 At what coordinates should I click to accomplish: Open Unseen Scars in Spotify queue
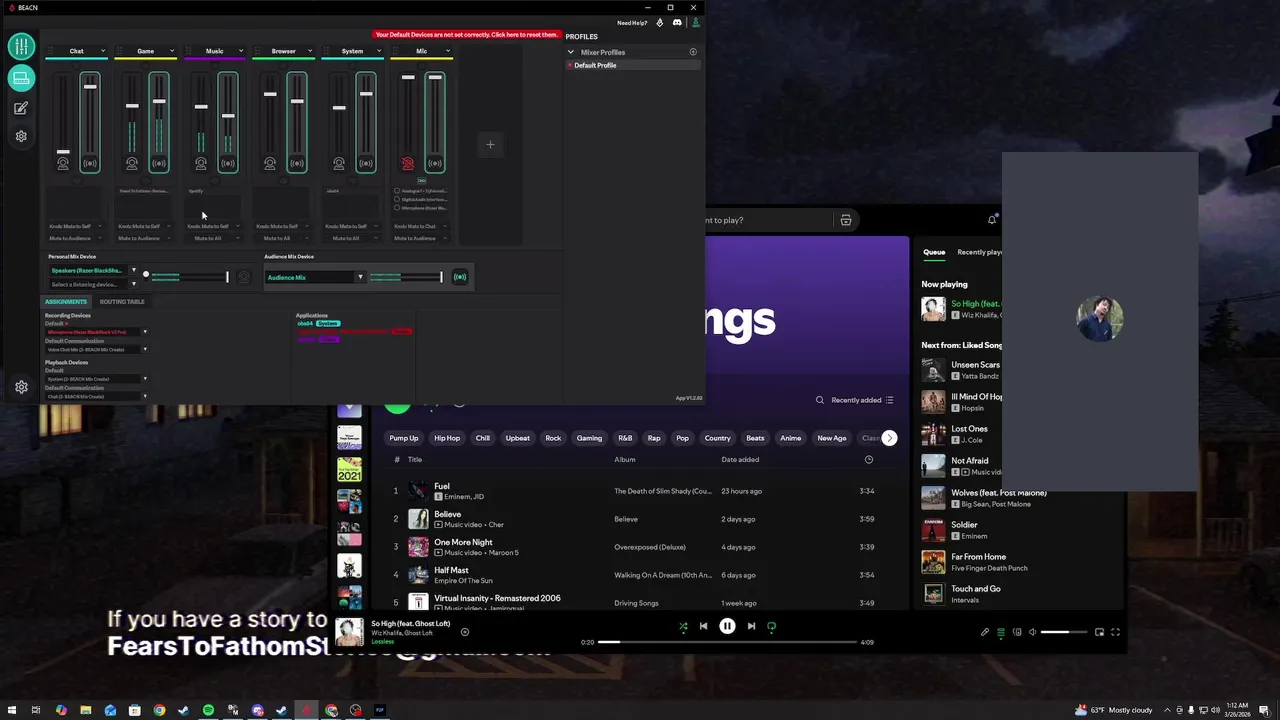[975, 365]
